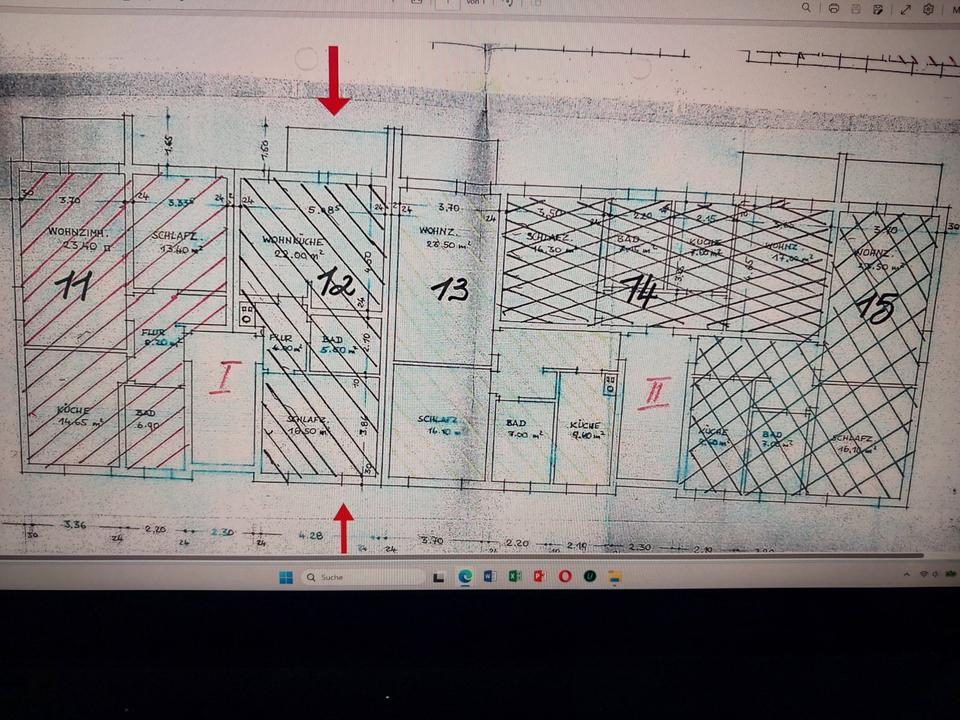Expand the hidden system tray icons chevron
Viewport: 960px width, 720px height.
(x=906, y=575)
